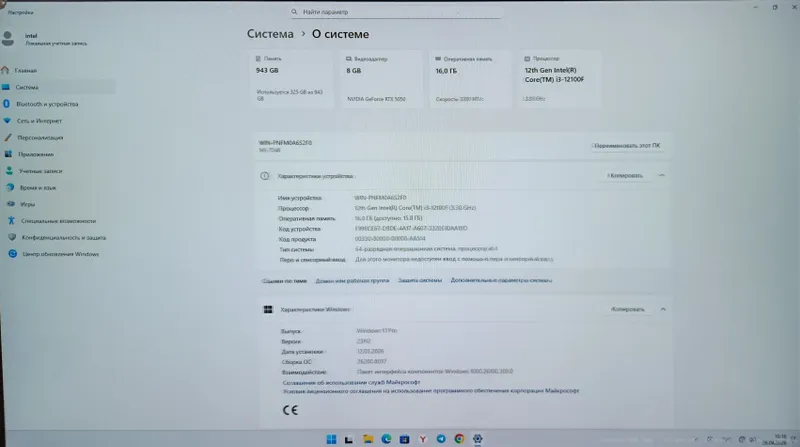Open File Explorer from taskbar
The width and height of the screenshot is (800, 447).
(x=368, y=439)
